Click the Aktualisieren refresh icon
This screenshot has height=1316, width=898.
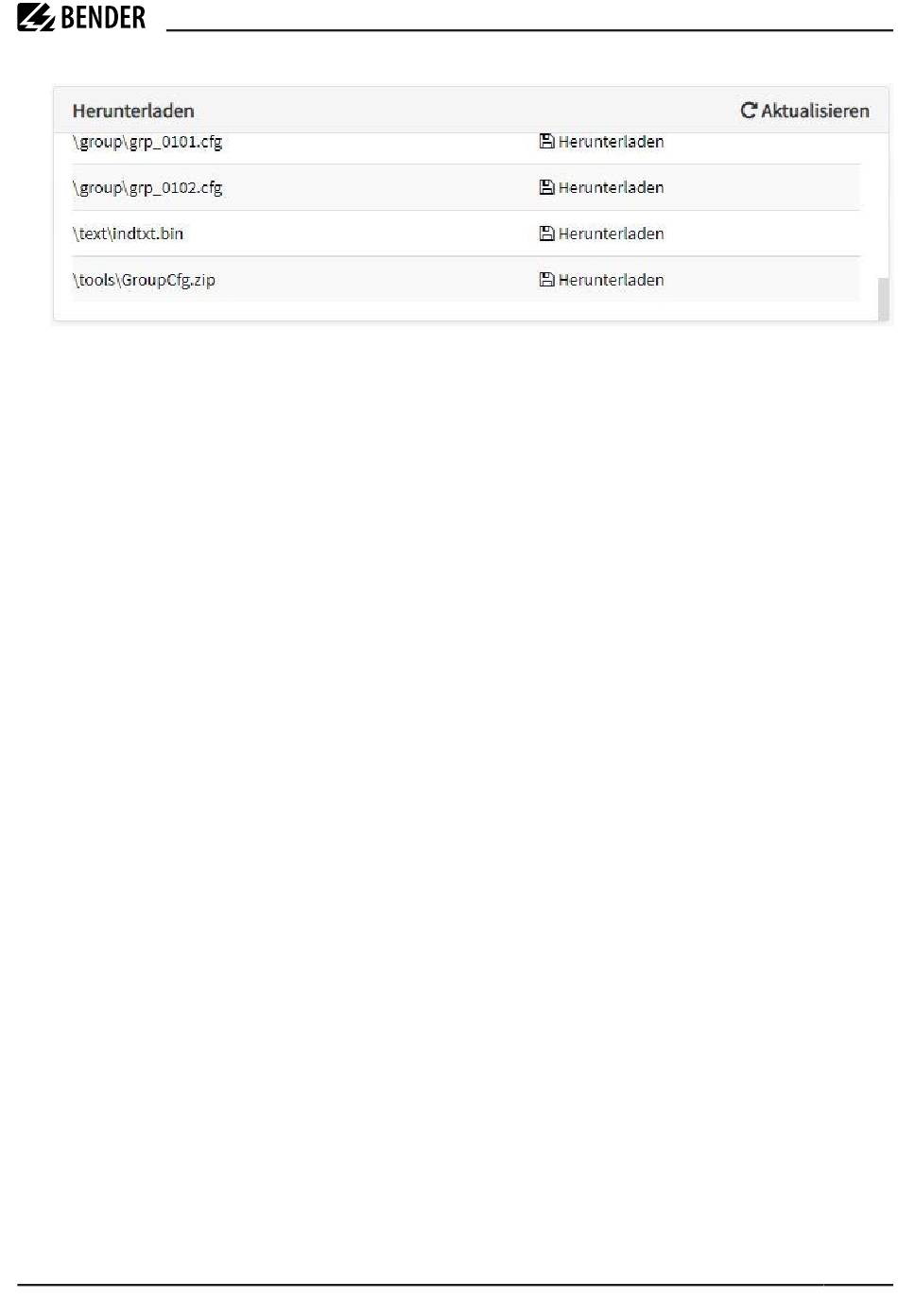pos(749,111)
